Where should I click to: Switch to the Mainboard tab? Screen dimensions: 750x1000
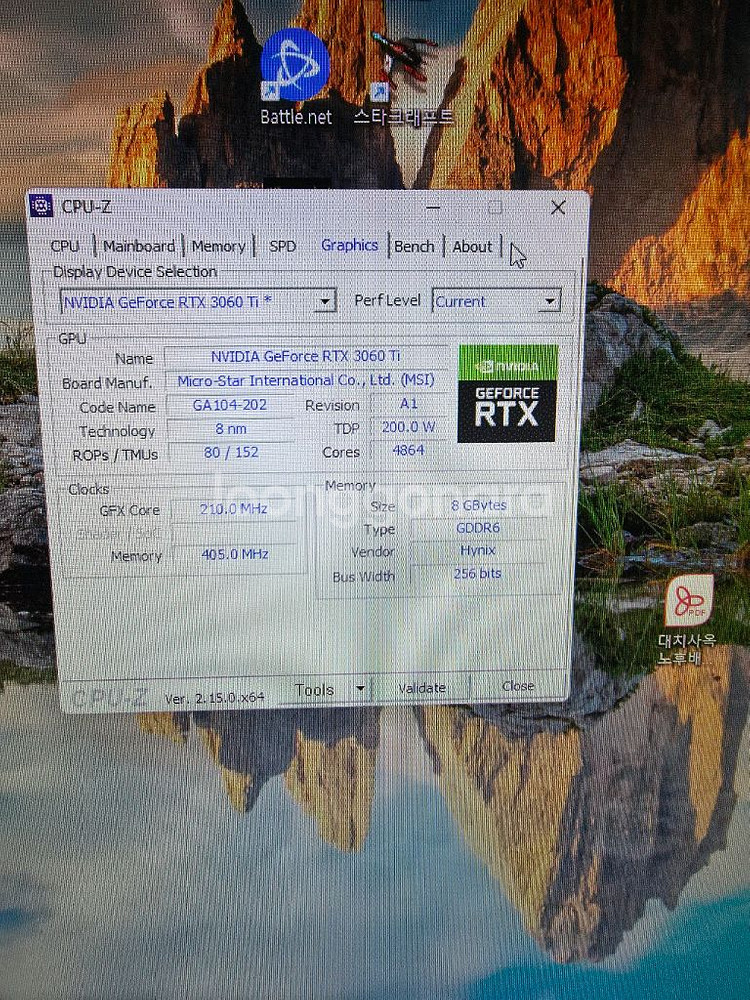coord(138,246)
